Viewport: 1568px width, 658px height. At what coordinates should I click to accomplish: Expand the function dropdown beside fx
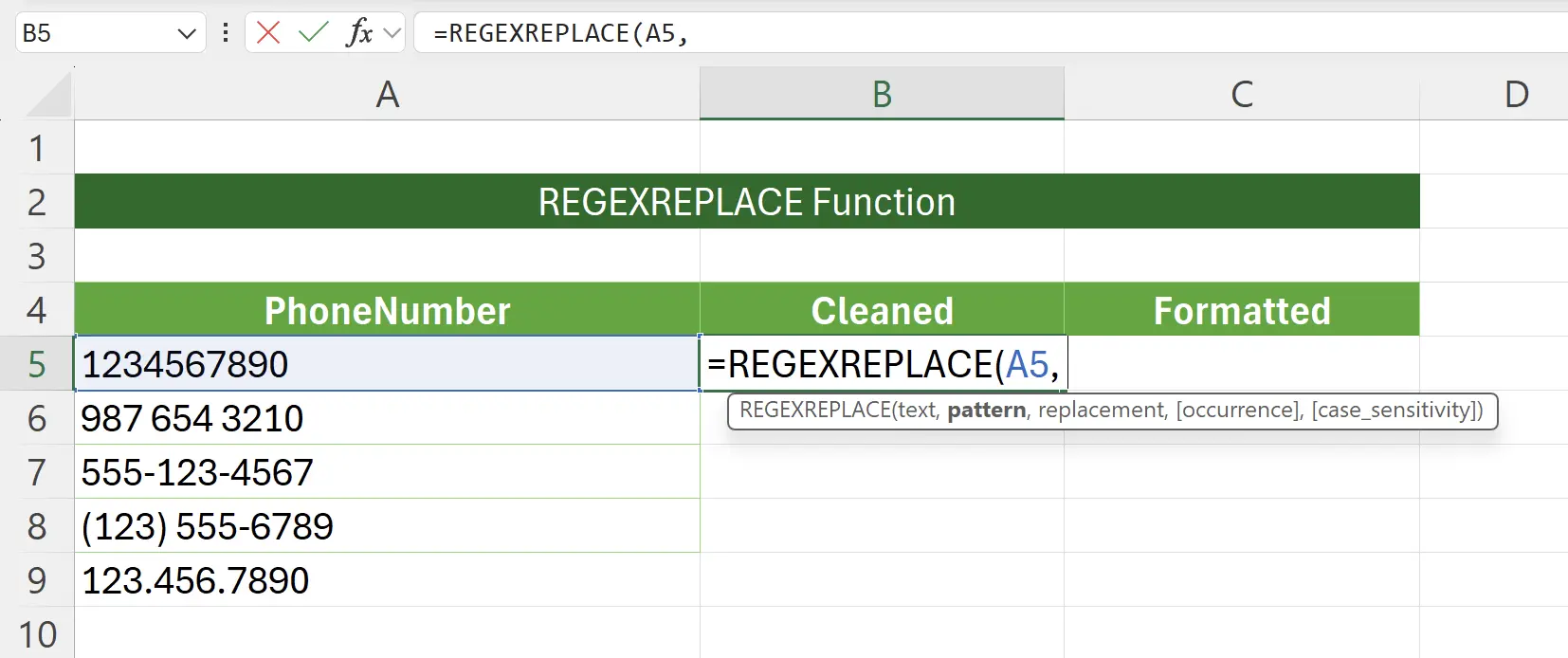392,34
